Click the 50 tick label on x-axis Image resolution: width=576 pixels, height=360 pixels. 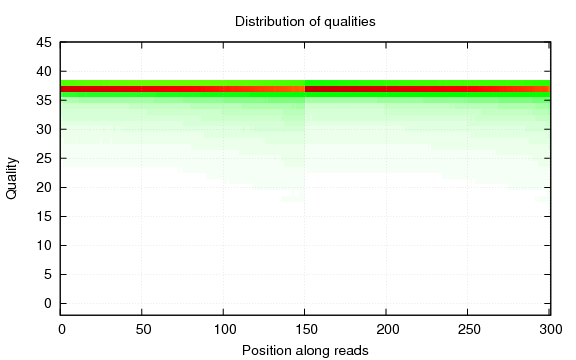[x=143, y=330]
